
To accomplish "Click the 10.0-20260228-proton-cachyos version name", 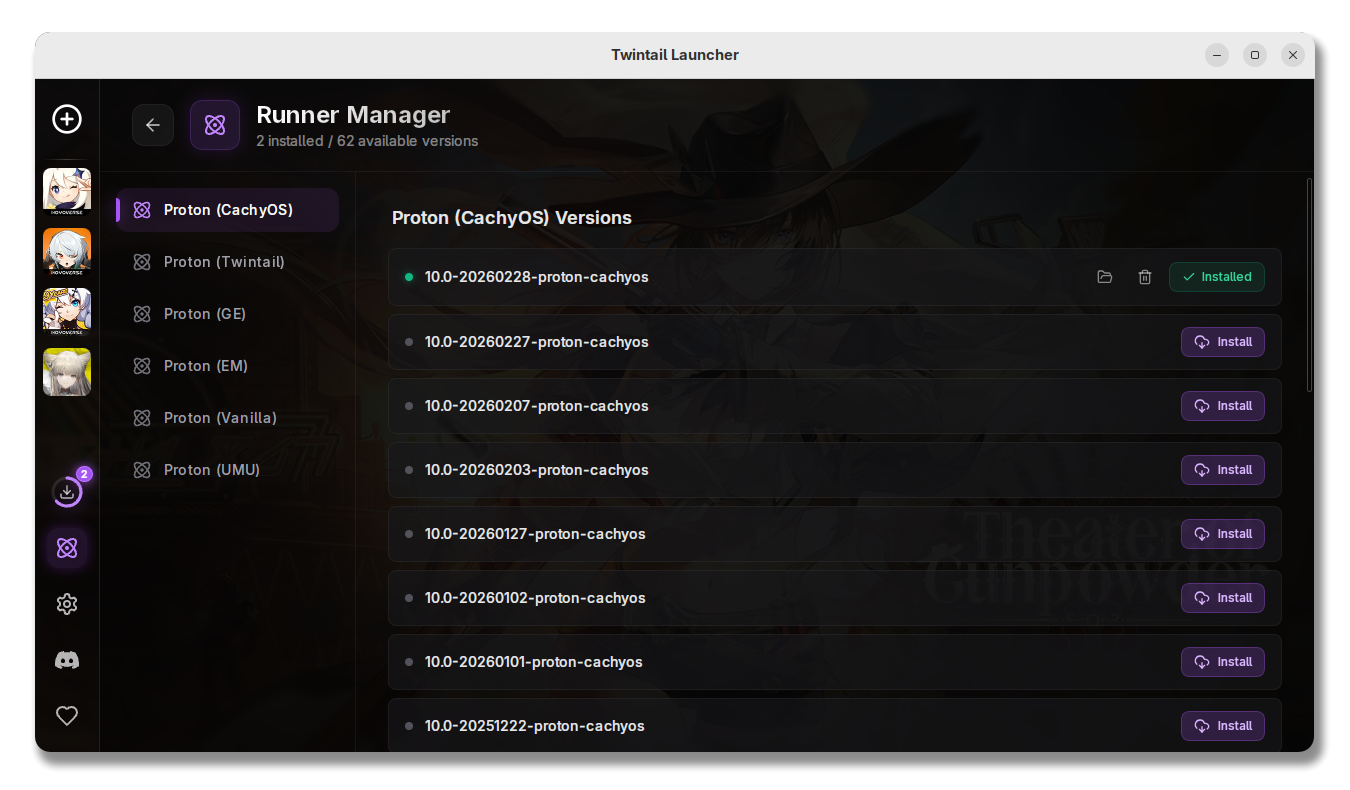I will coord(537,277).
